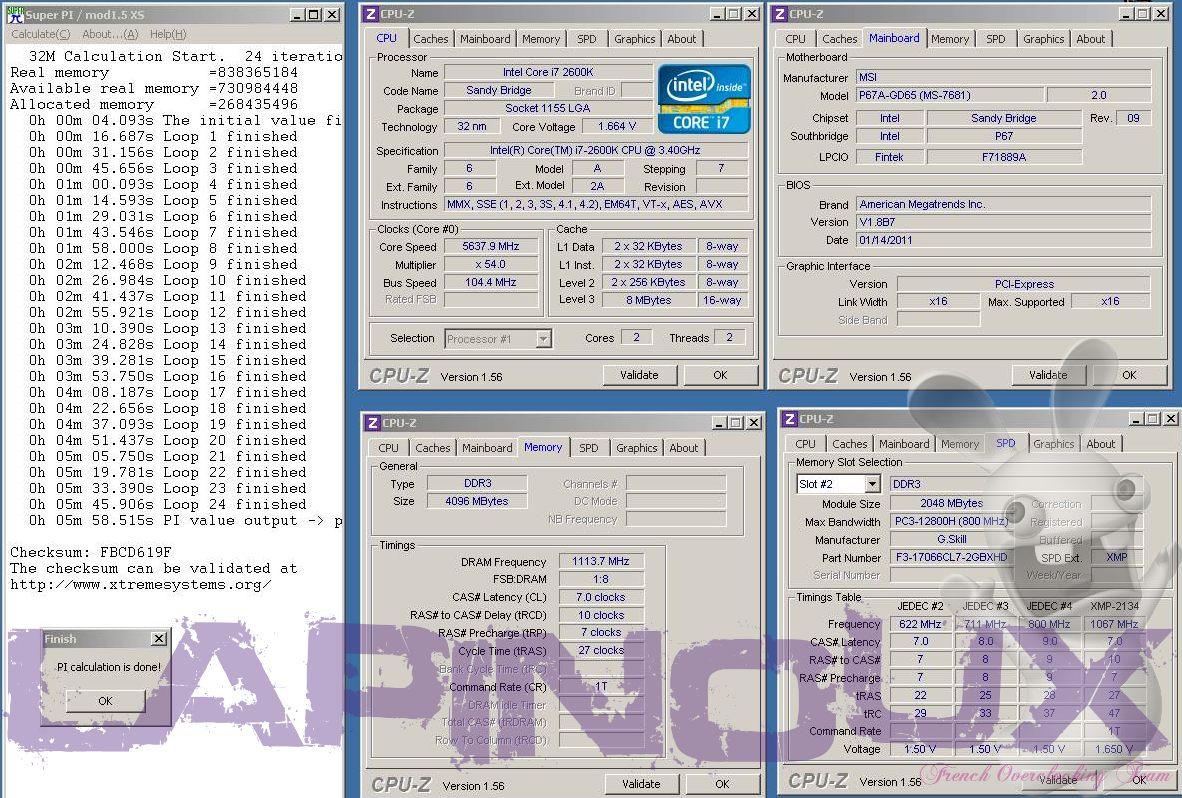The height and width of the screenshot is (798, 1182).
Task: Maximize the CPU-Z Mainboard window
Action: point(1142,14)
